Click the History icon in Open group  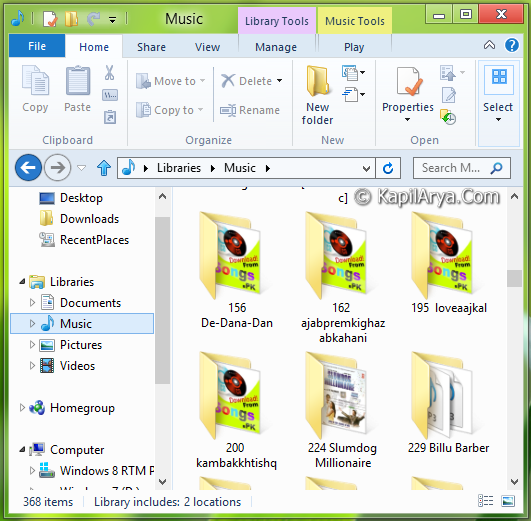[x=448, y=117]
